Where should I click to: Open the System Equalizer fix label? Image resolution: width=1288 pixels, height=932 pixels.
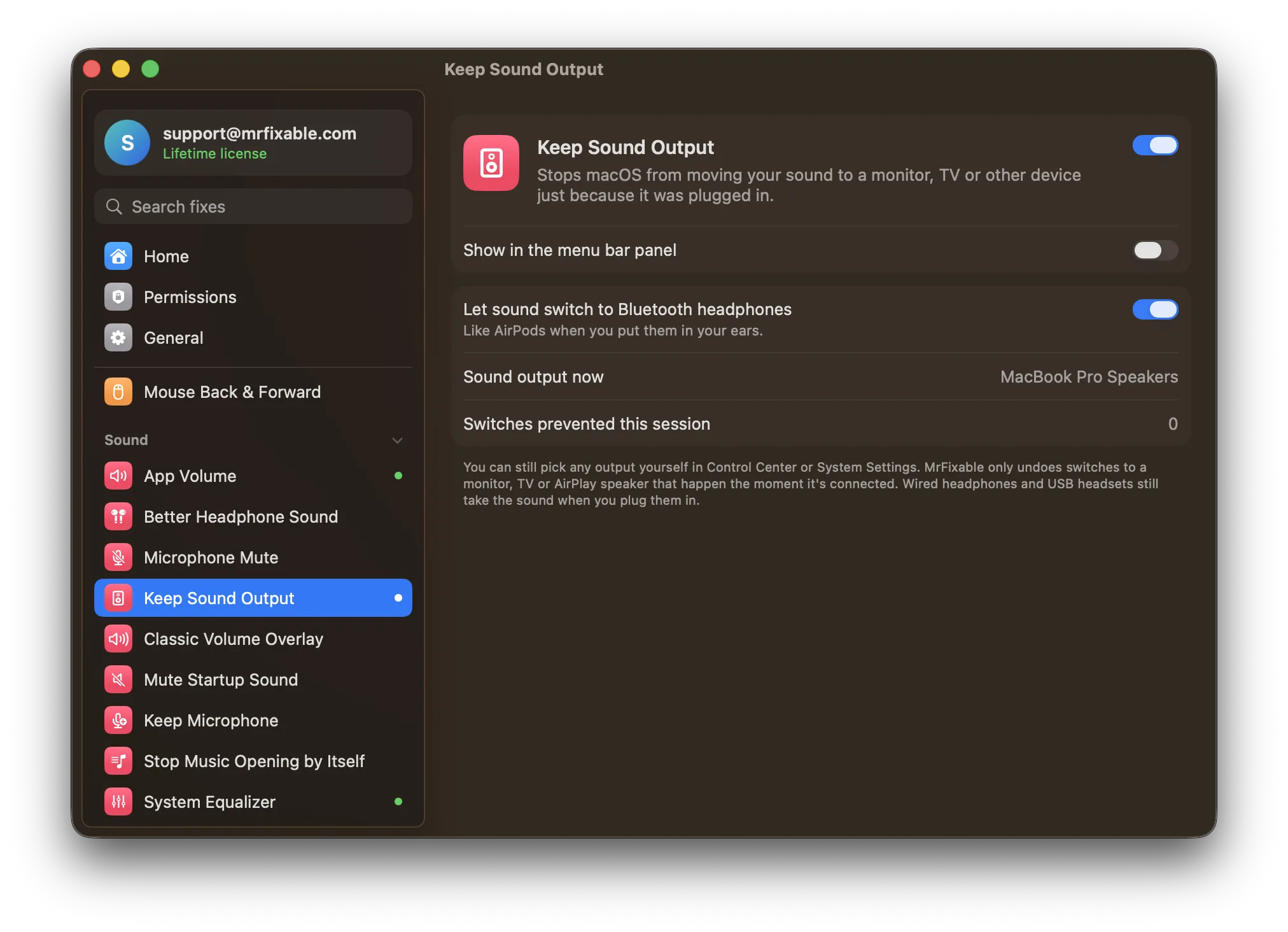click(x=209, y=801)
